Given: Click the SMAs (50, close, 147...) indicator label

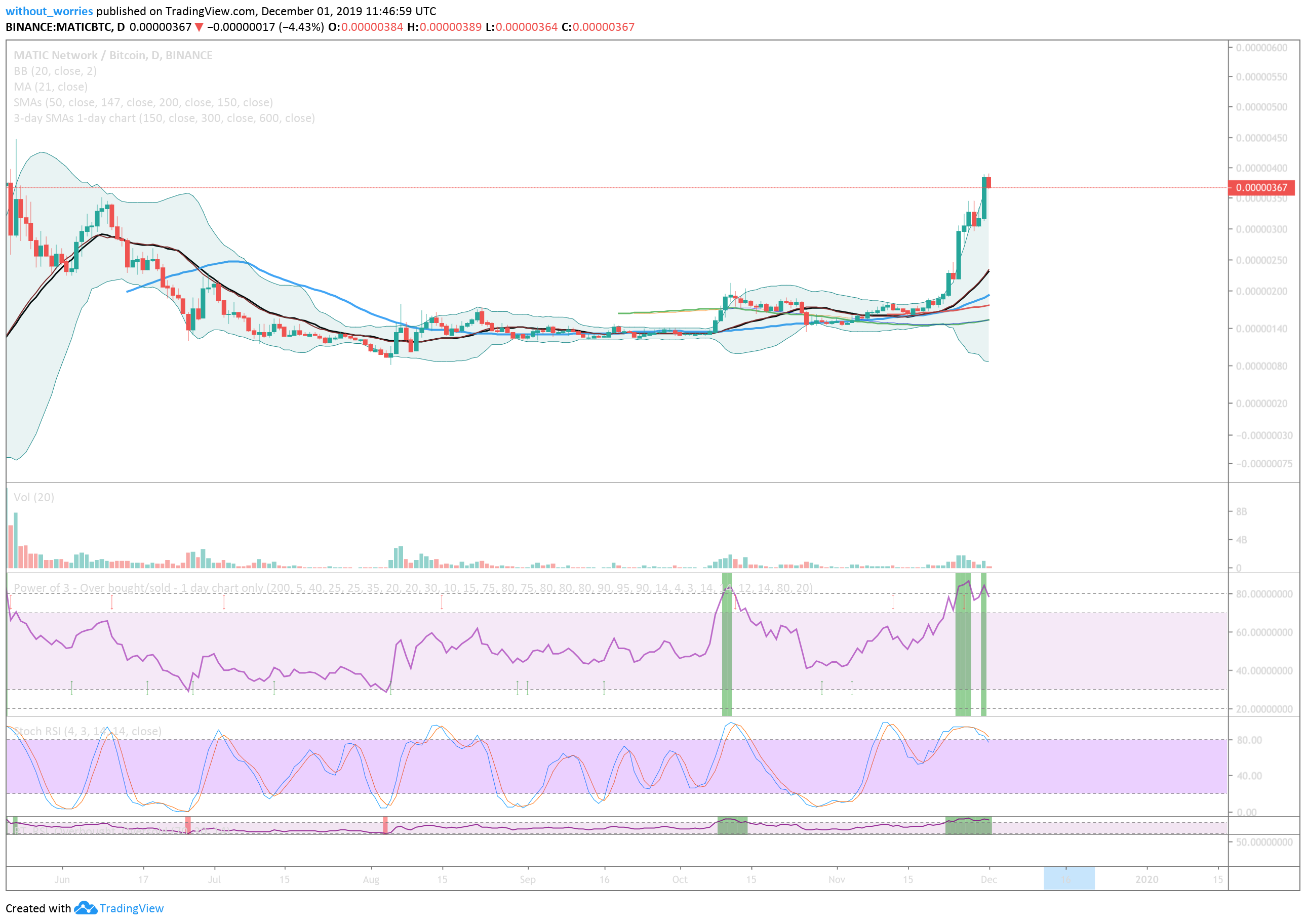Looking at the screenshot, I should [x=143, y=102].
